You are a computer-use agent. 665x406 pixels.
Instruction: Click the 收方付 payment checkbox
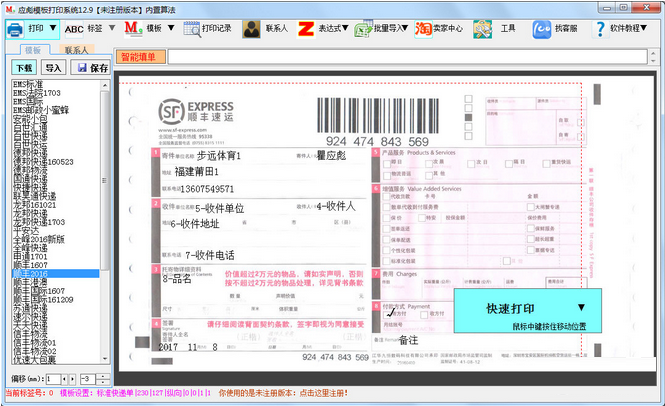(424, 314)
